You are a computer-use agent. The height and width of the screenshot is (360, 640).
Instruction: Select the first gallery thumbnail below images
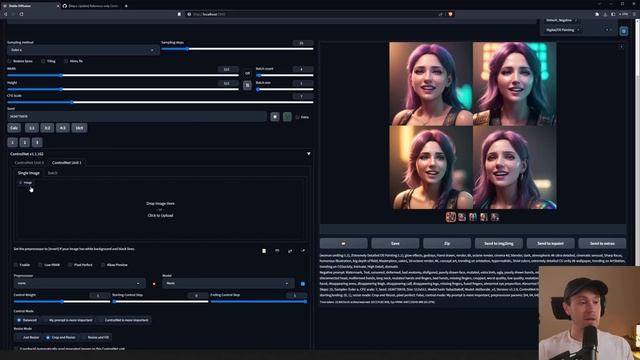pyautogui.click(x=451, y=217)
